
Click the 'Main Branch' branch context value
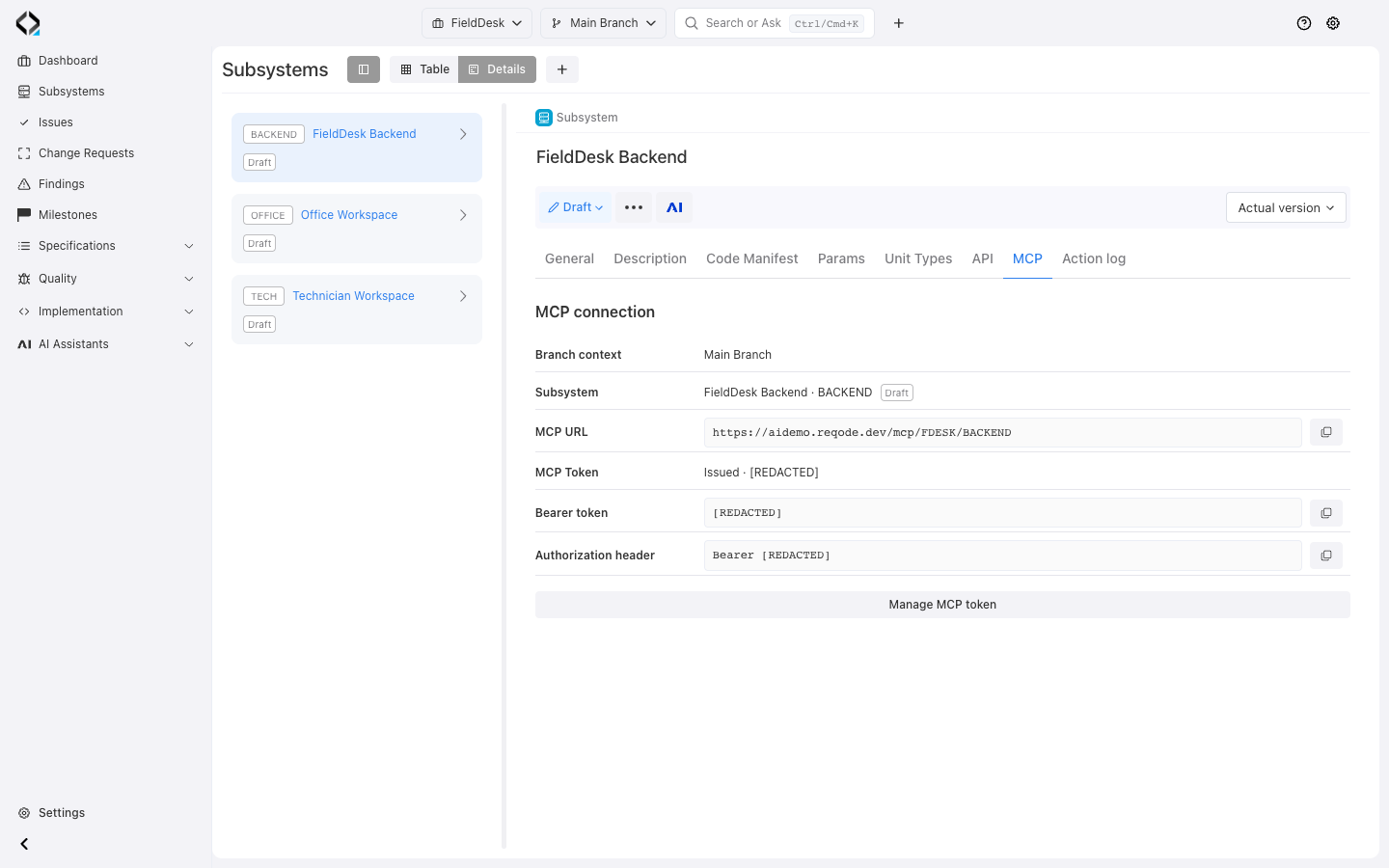coord(738,355)
